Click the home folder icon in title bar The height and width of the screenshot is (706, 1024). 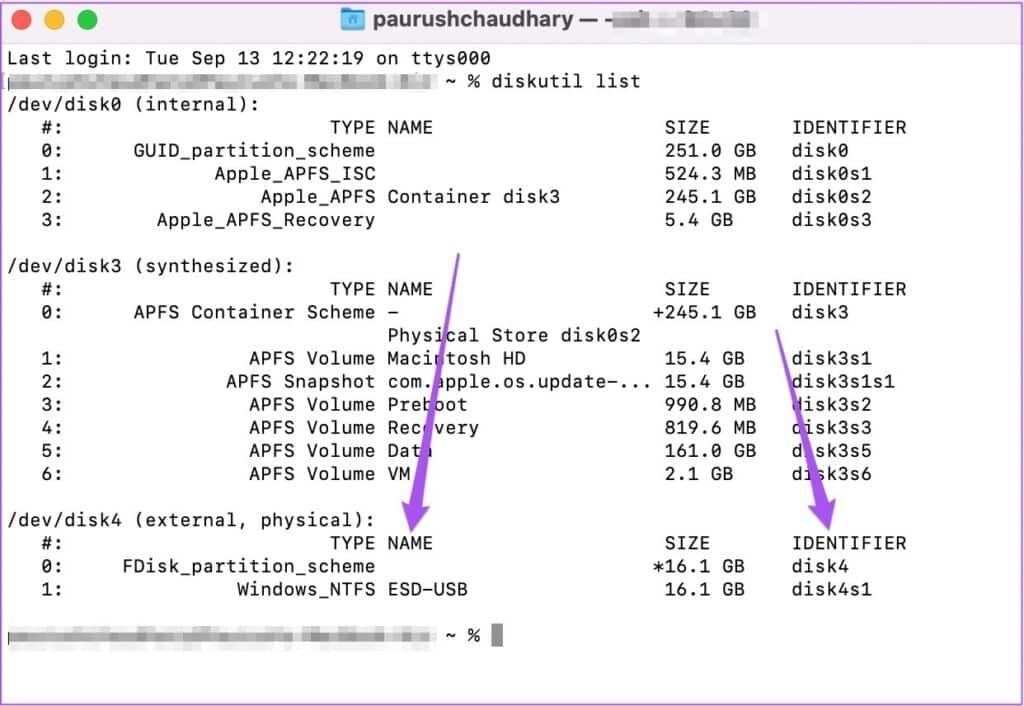click(x=353, y=19)
